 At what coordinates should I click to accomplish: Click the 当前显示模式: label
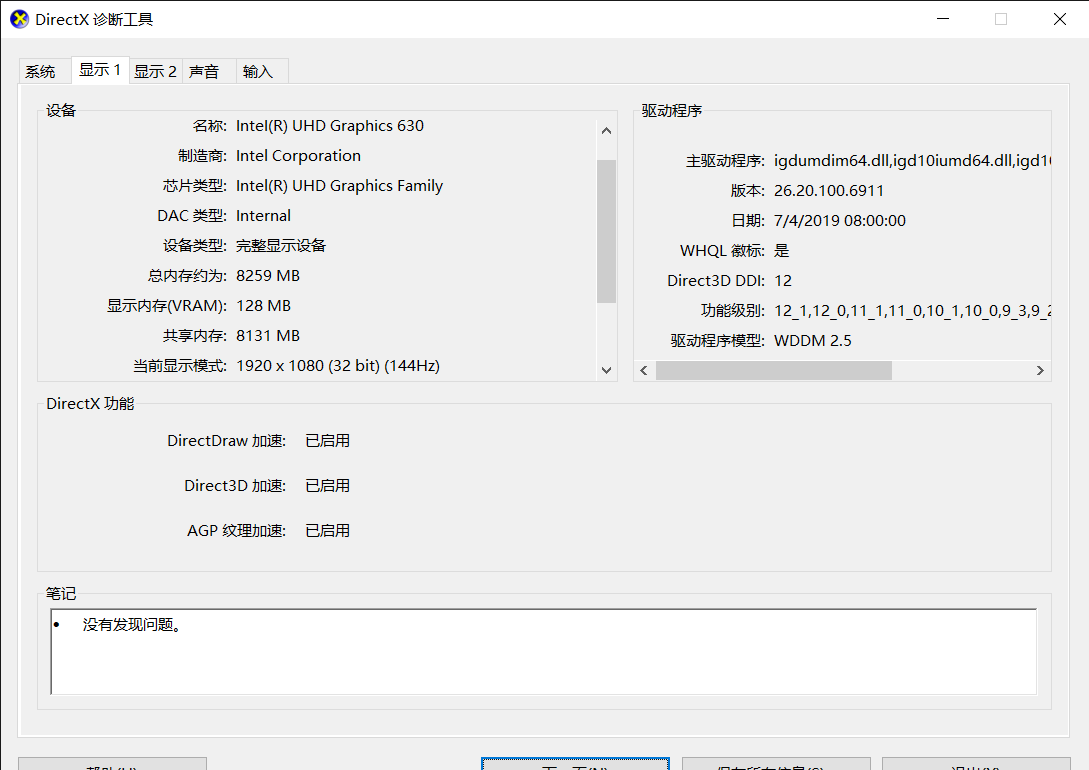tap(180, 366)
